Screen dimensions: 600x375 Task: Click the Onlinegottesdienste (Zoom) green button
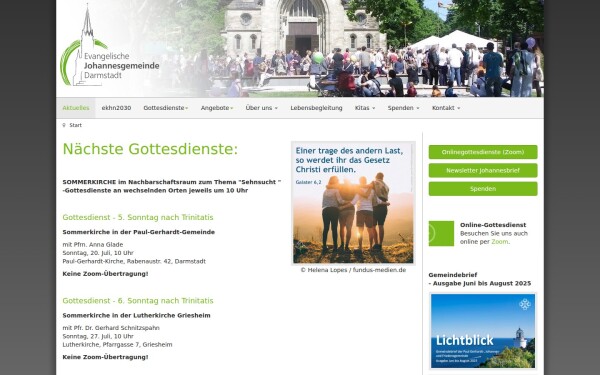coord(483,152)
